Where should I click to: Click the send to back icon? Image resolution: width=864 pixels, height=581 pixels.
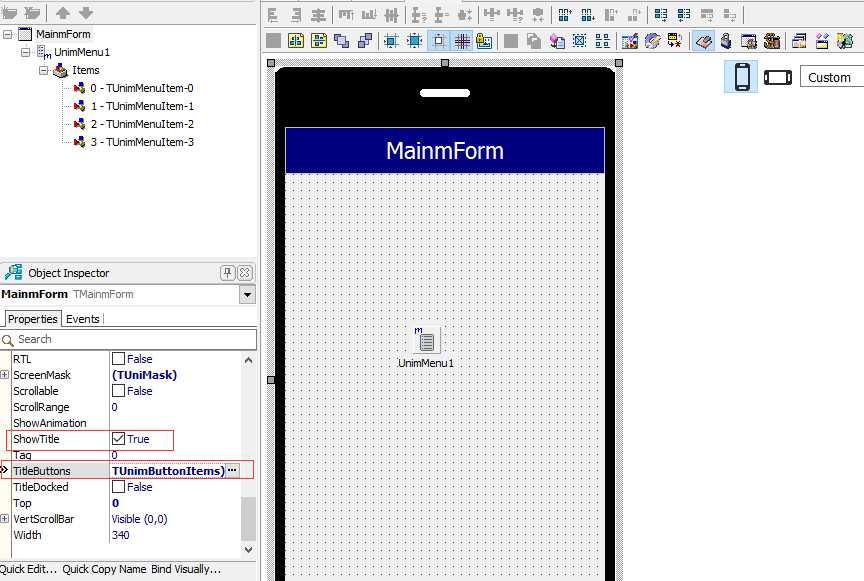coord(365,41)
